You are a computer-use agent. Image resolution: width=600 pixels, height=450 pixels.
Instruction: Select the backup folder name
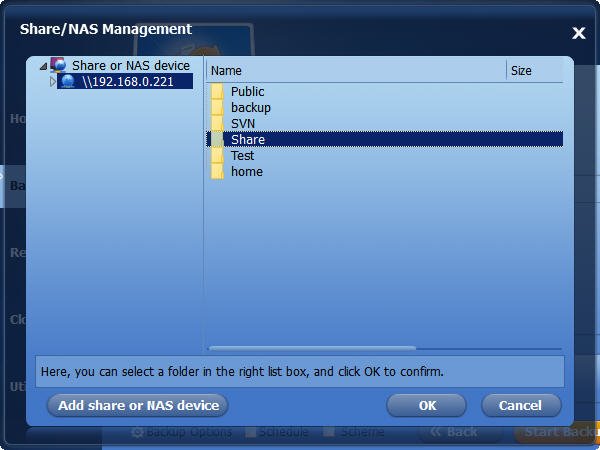click(x=251, y=108)
